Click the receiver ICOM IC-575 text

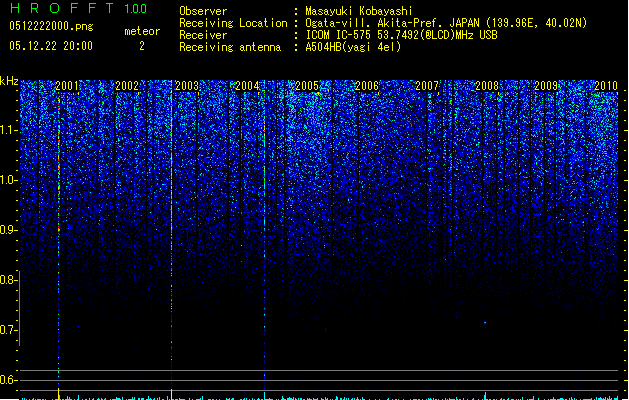tap(402, 35)
